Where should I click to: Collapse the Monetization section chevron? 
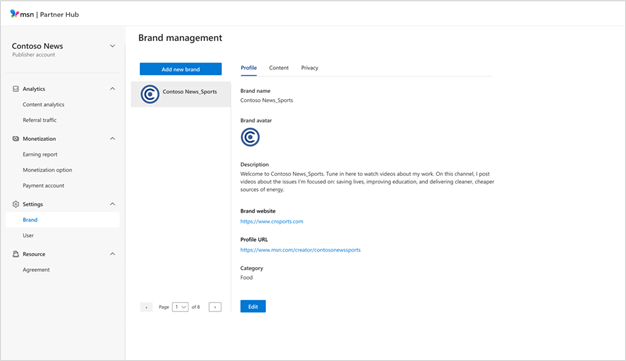coord(113,139)
